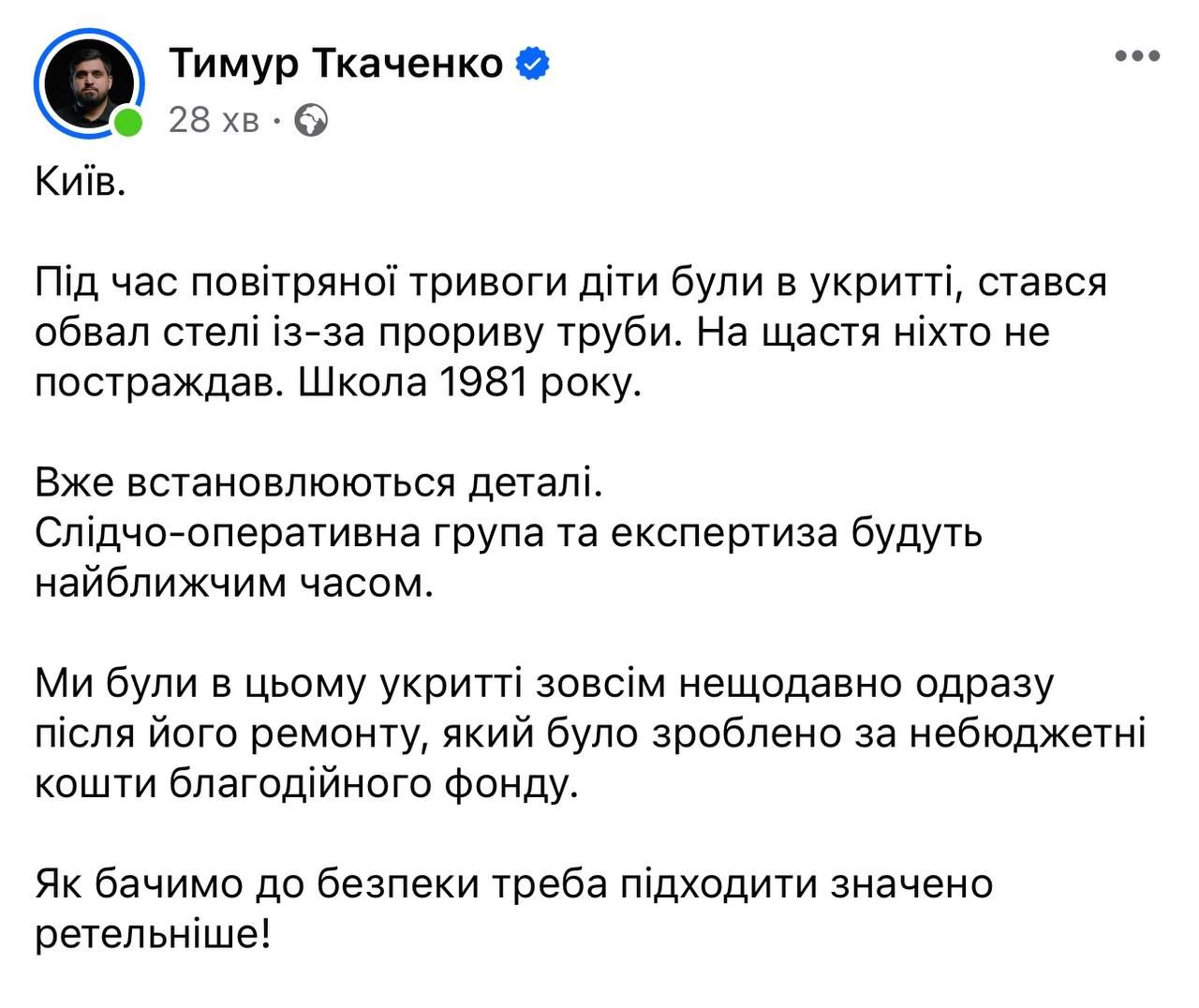This screenshot has width=1199, height=1008.
Task: Click the verification checkmark beside Тимур Ткаченко
Action: tap(532, 62)
